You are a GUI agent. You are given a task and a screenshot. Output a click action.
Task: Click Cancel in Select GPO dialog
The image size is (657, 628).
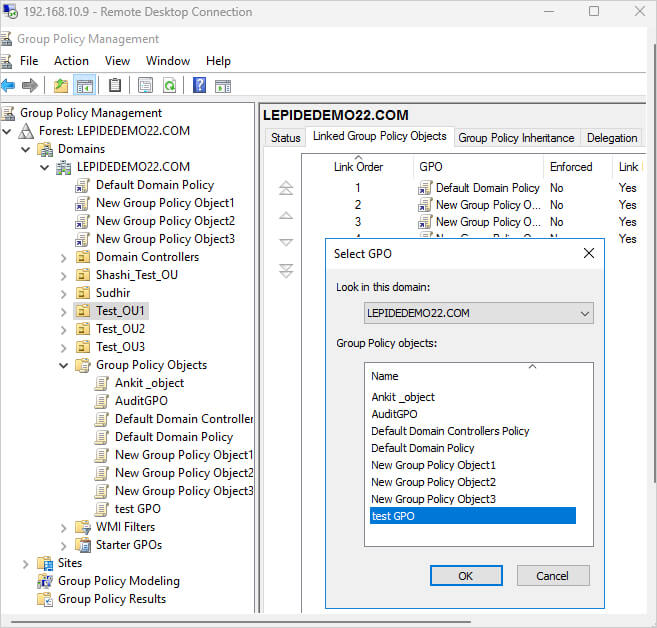point(553,576)
